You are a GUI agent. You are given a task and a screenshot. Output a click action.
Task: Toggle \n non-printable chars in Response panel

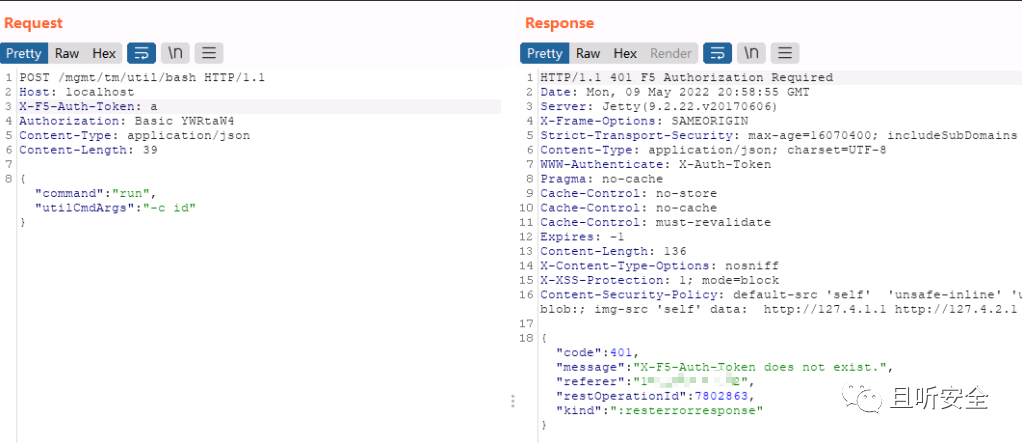pos(752,53)
